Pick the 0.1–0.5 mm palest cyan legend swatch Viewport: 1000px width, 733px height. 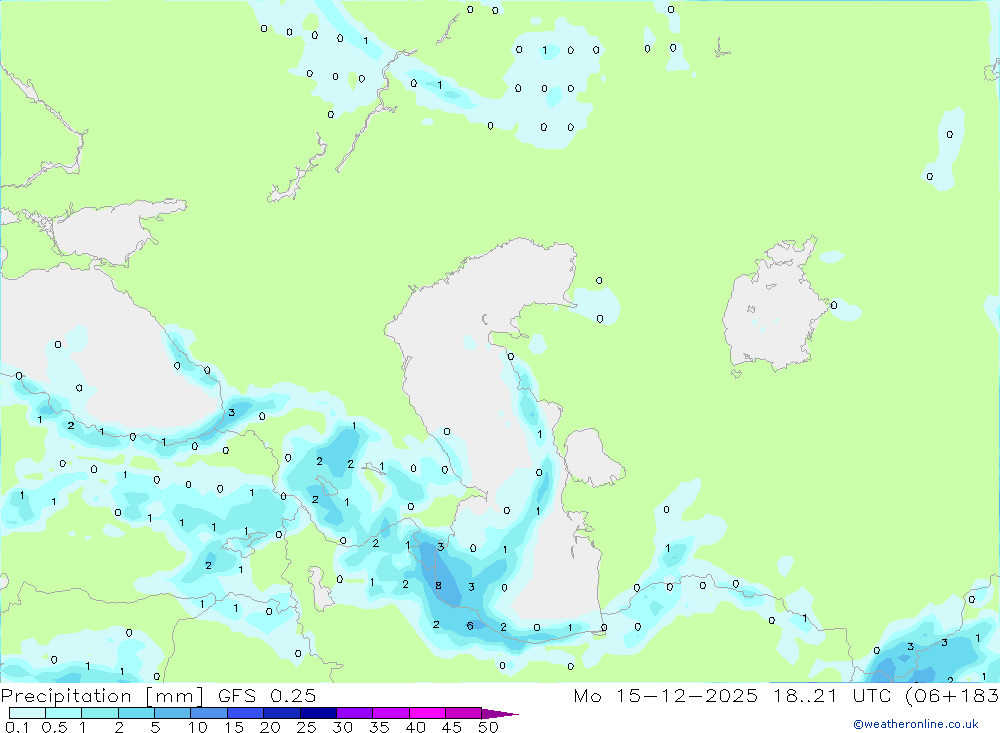click(x=27, y=713)
